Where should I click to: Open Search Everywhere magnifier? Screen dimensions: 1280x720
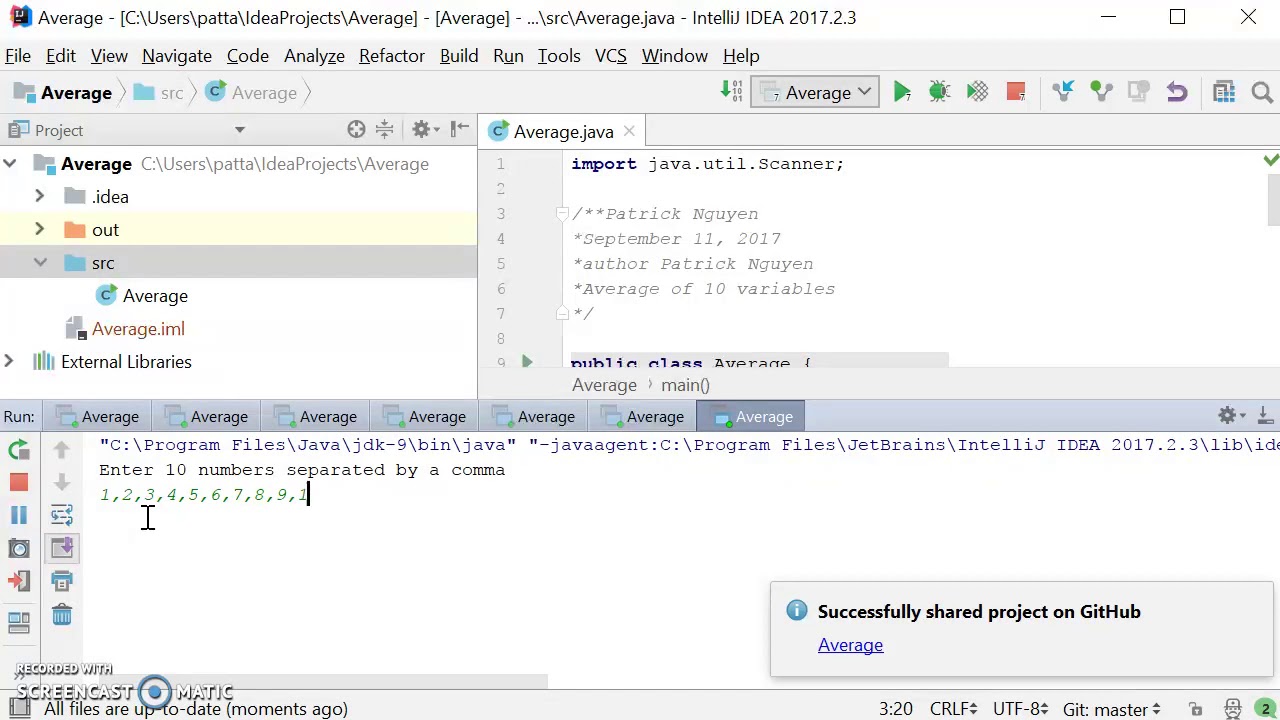(x=1262, y=93)
